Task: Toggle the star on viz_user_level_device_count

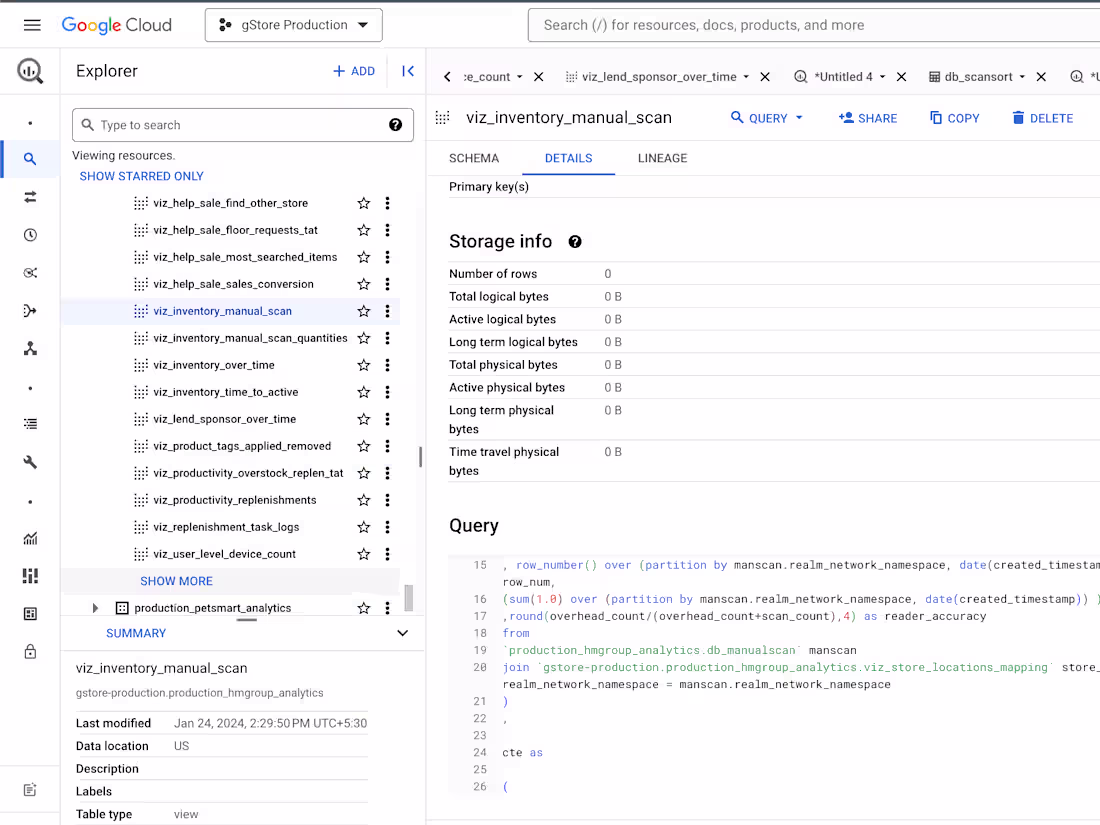Action: 363,553
